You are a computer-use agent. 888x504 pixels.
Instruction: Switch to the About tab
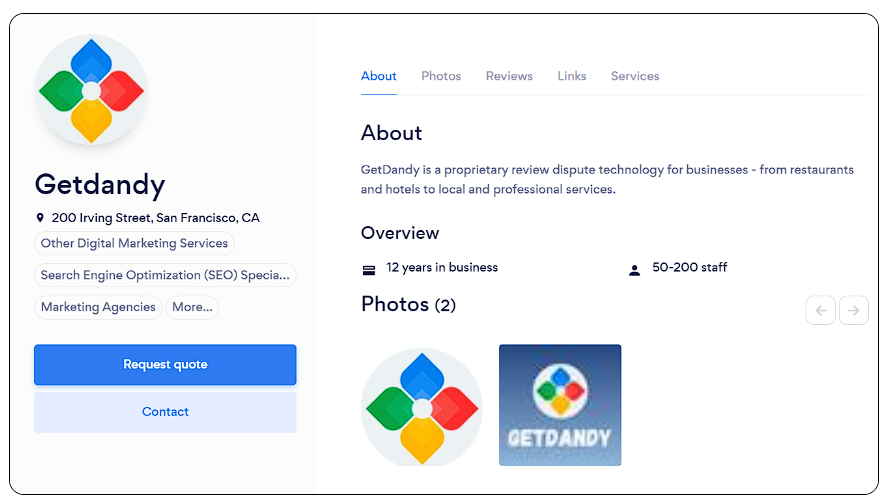(379, 76)
